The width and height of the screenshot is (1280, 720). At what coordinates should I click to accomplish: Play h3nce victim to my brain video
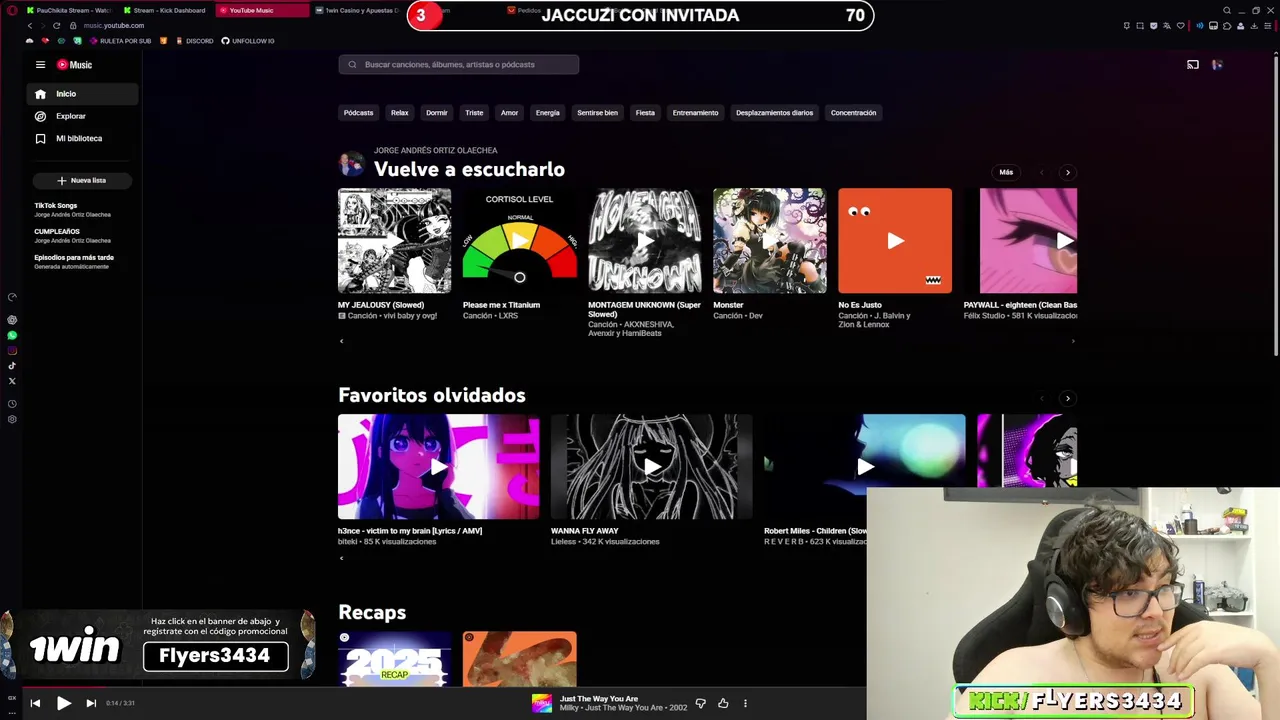438,467
